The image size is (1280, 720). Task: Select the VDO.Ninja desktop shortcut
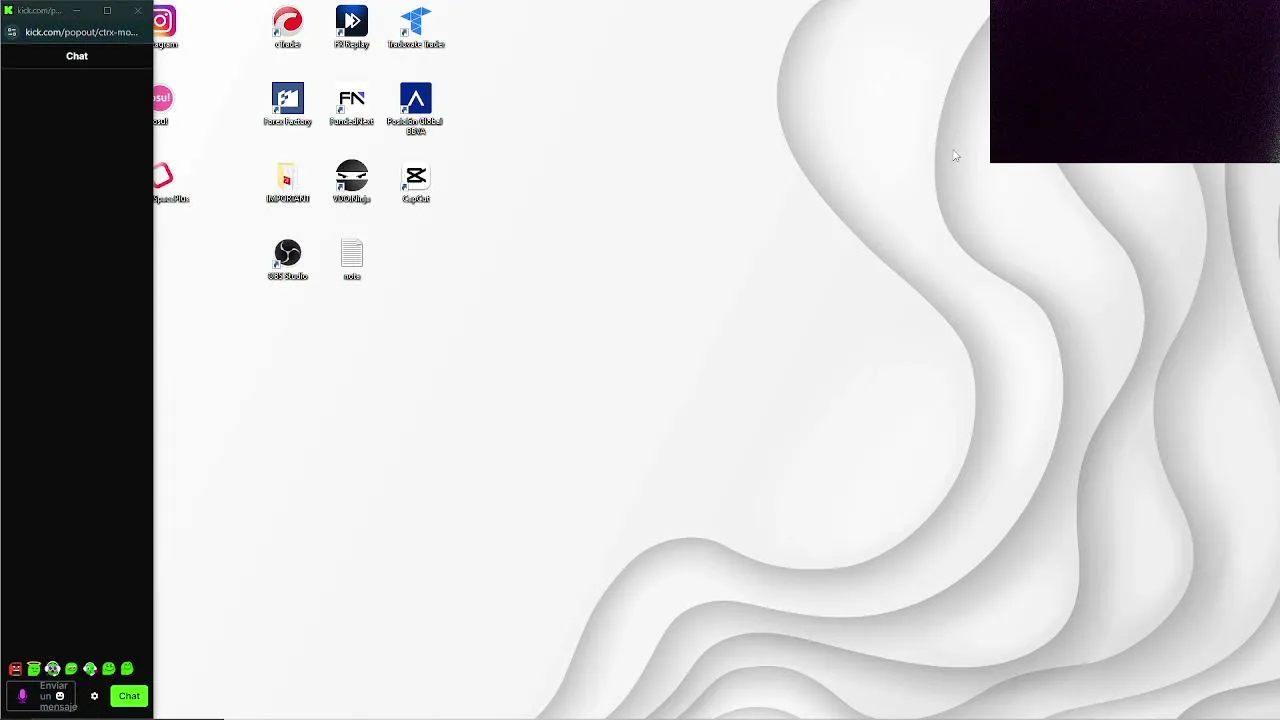(x=351, y=182)
